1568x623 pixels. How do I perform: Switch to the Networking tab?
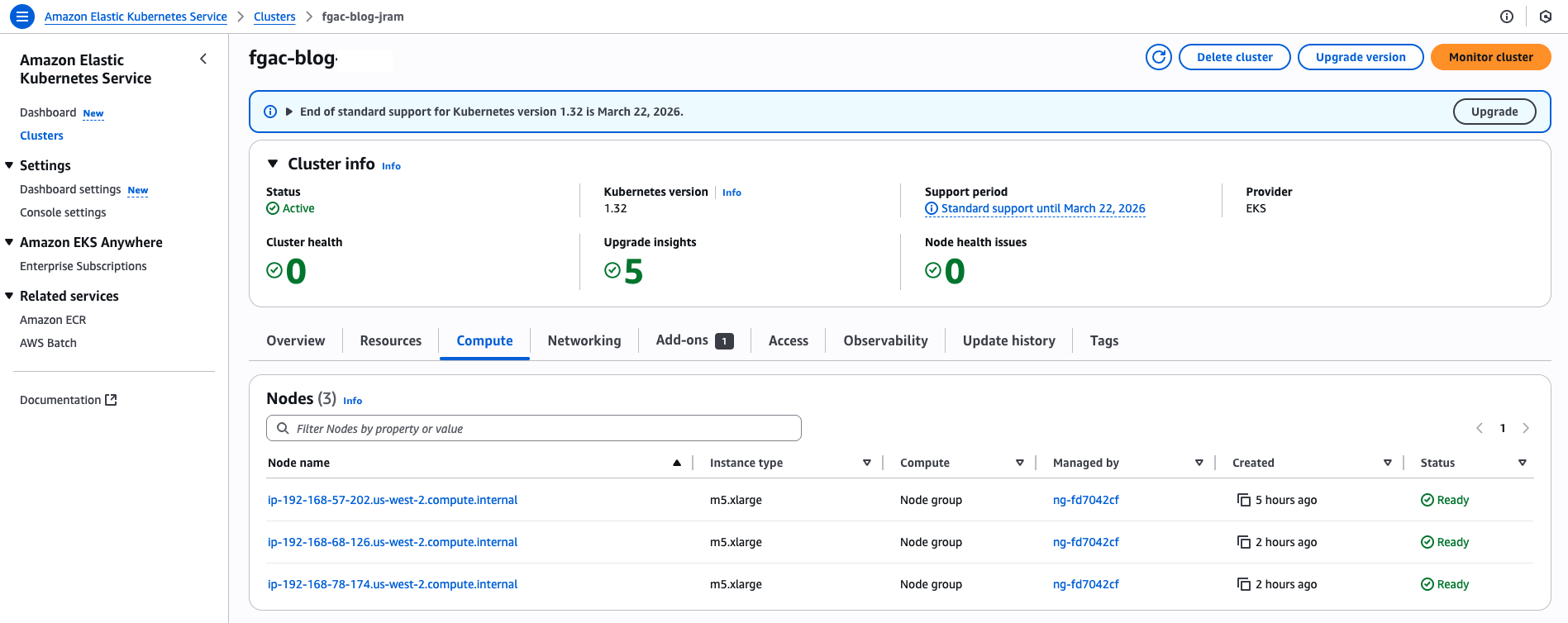pyautogui.click(x=584, y=340)
